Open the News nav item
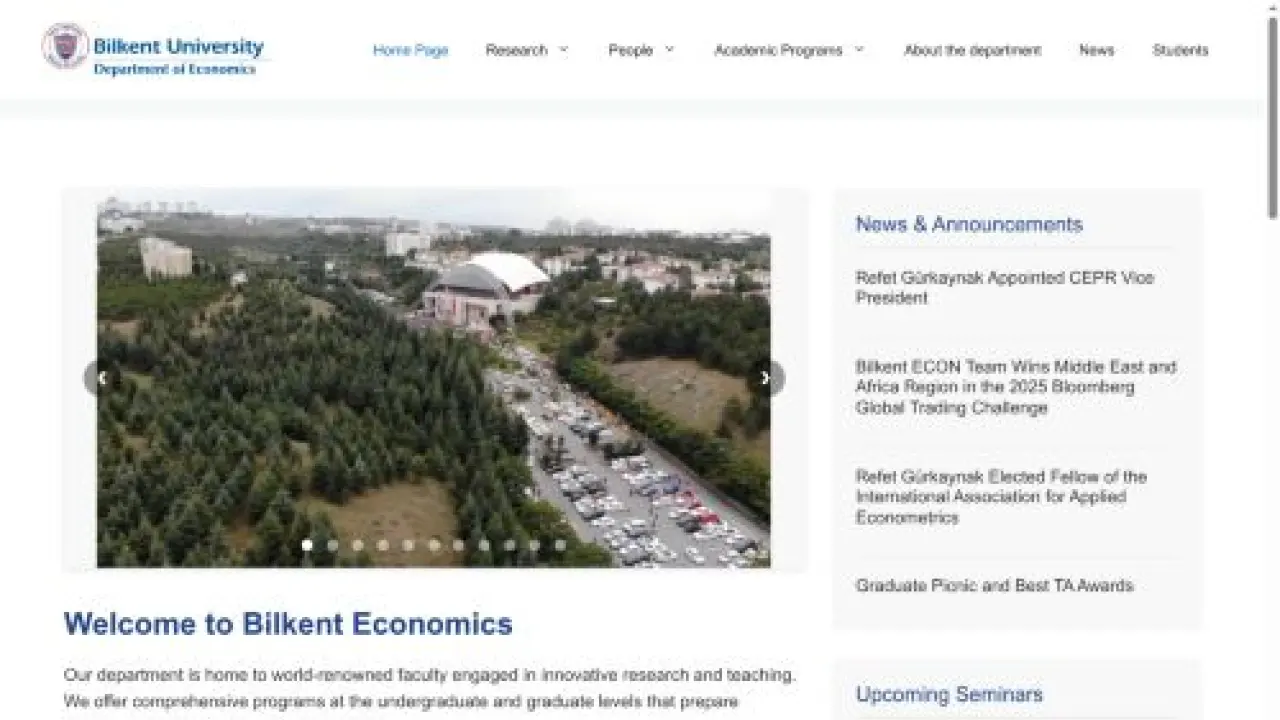This screenshot has height=720, width=1280. (x=1096, y=50)
